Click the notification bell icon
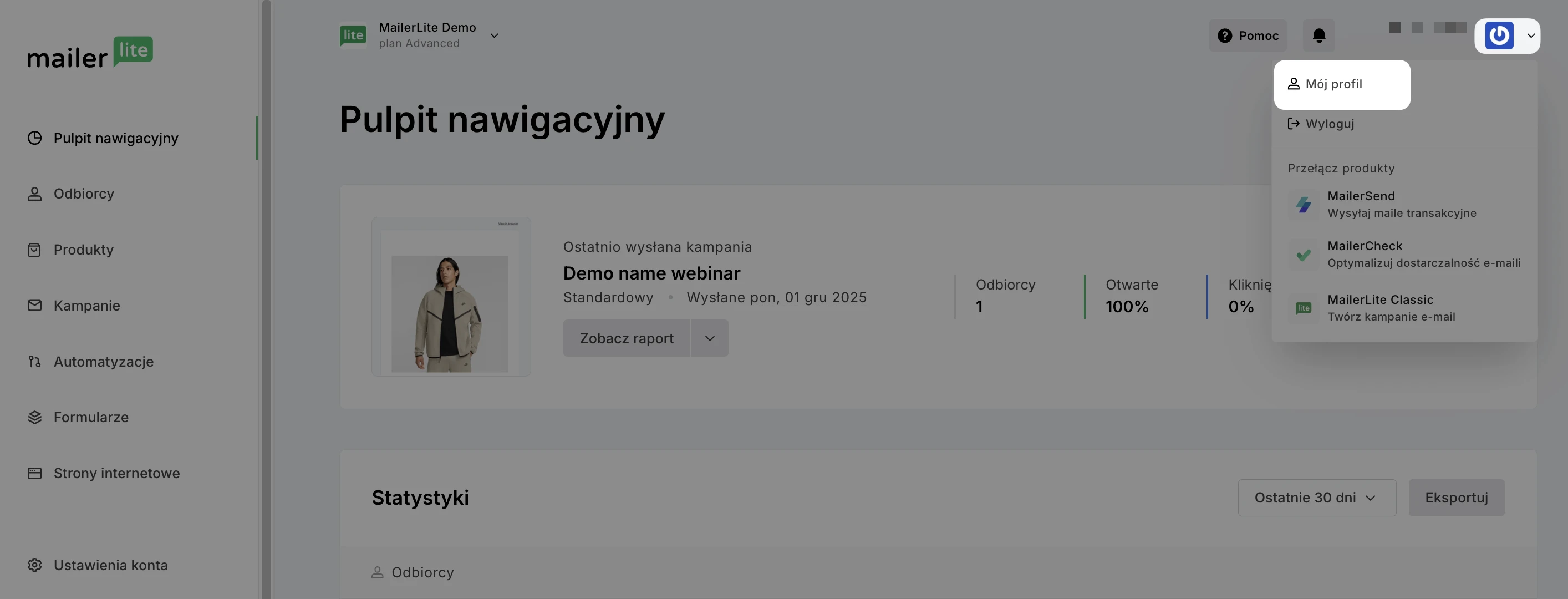The image size is (1568, 599). 1318,35
